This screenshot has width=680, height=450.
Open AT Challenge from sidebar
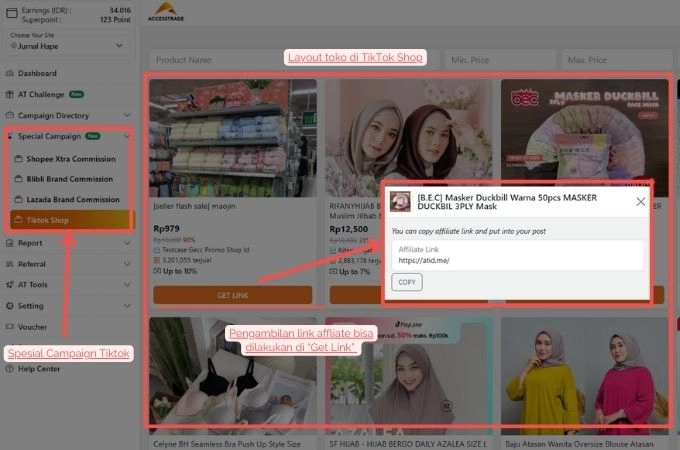[41, 95]
